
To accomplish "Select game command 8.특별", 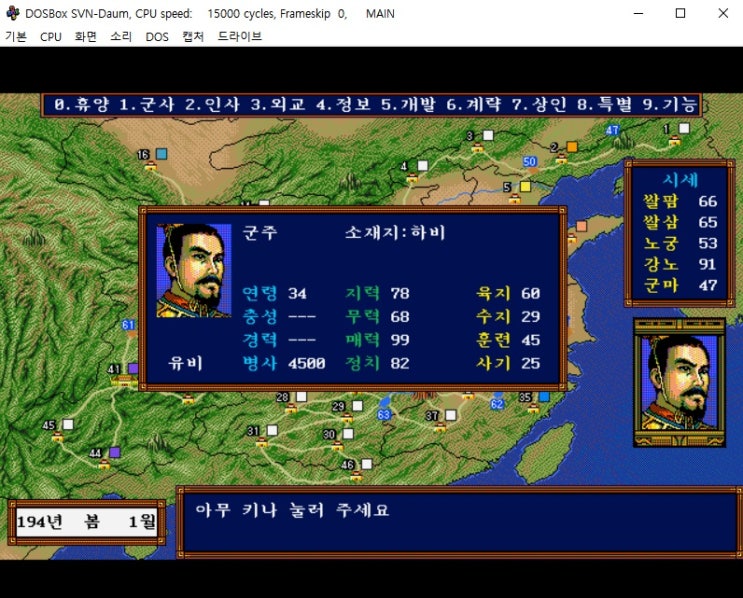I will point(604,105).
